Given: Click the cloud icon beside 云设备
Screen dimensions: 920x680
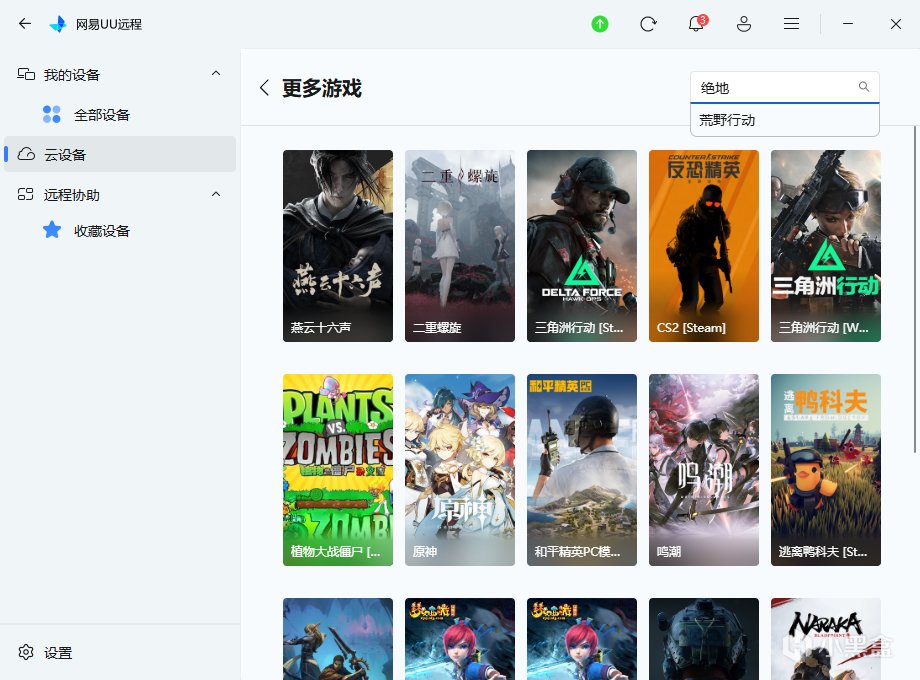Looking at the screenshot, I should (26, 154).
